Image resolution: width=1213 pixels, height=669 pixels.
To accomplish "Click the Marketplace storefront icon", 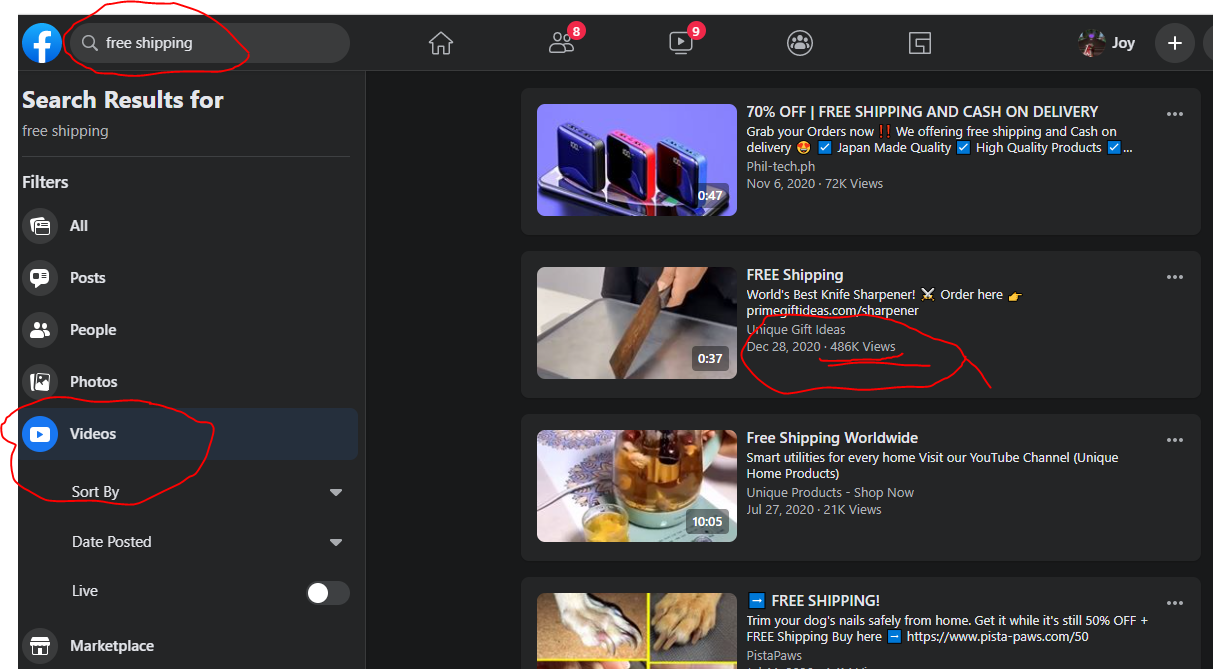I will coord(40,646).
